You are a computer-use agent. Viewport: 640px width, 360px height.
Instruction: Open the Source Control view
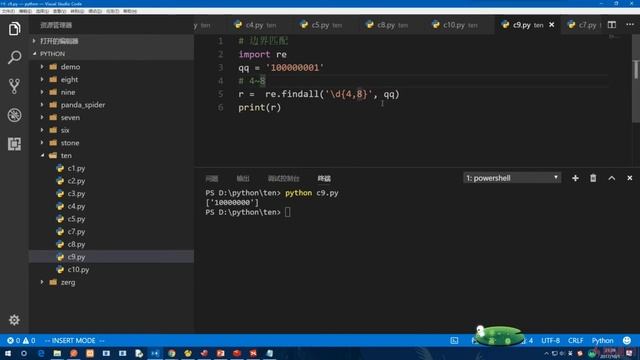pos(14,86)
